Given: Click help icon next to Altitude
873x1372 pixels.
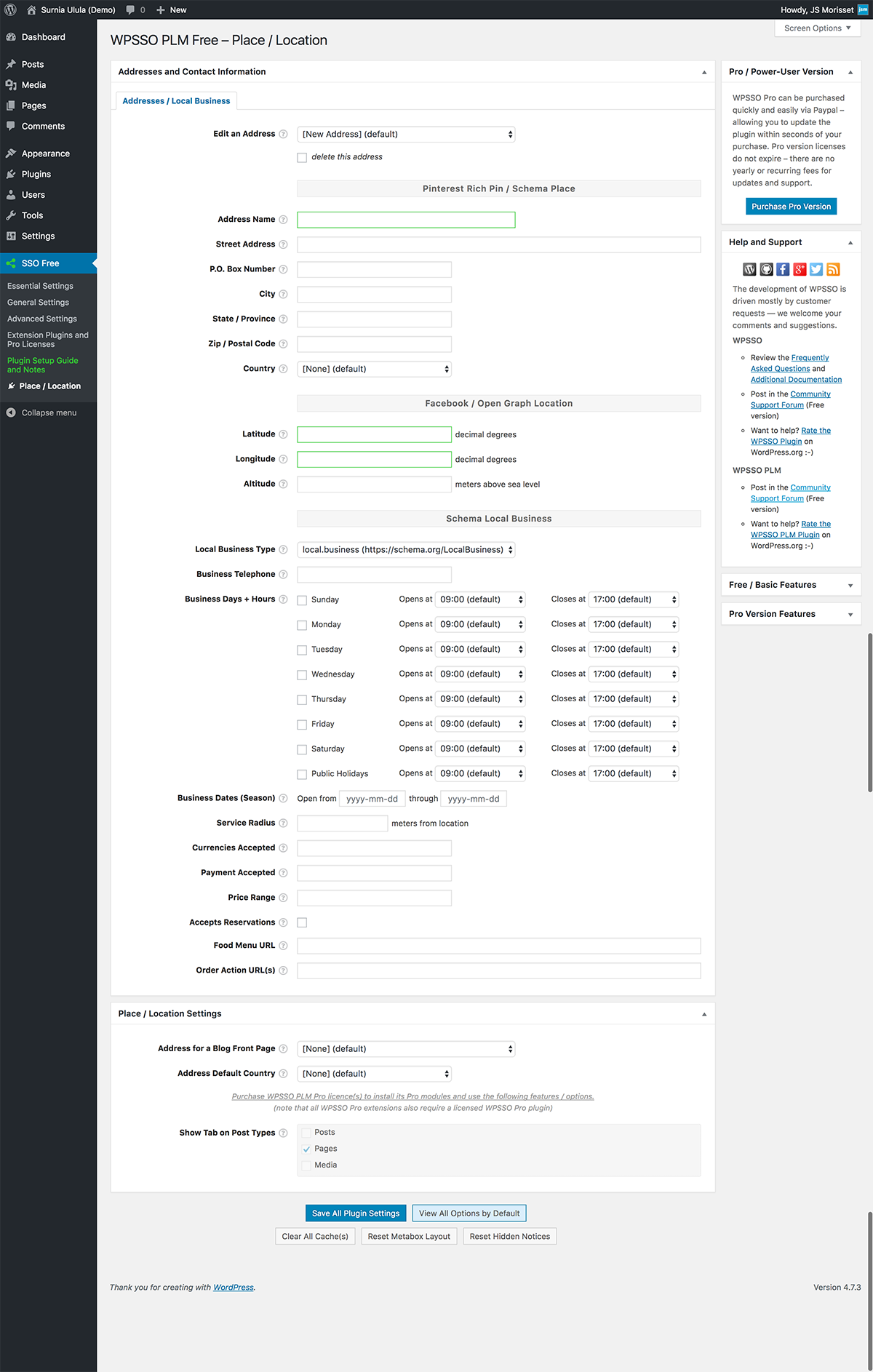Looking at the screenshot, I should point(283,484).
